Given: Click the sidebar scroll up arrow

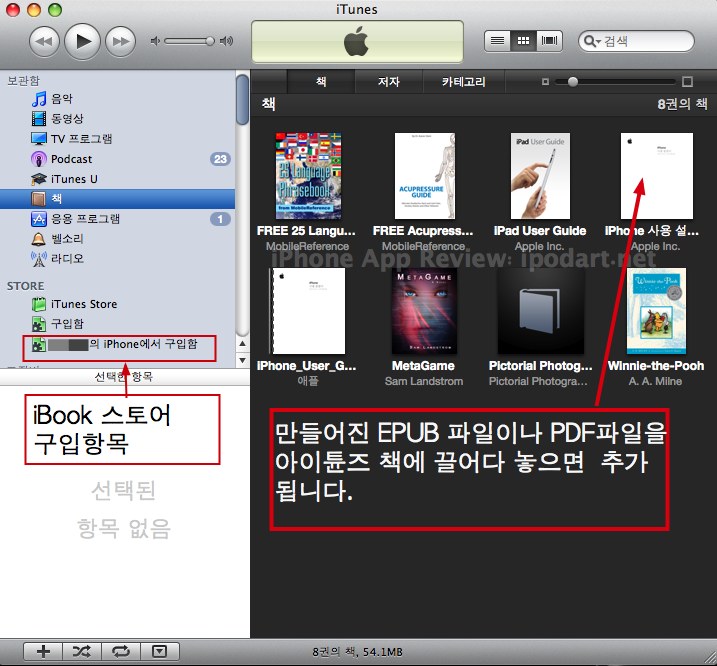Looking at the screenshot, I should click(x=243, y=344).
